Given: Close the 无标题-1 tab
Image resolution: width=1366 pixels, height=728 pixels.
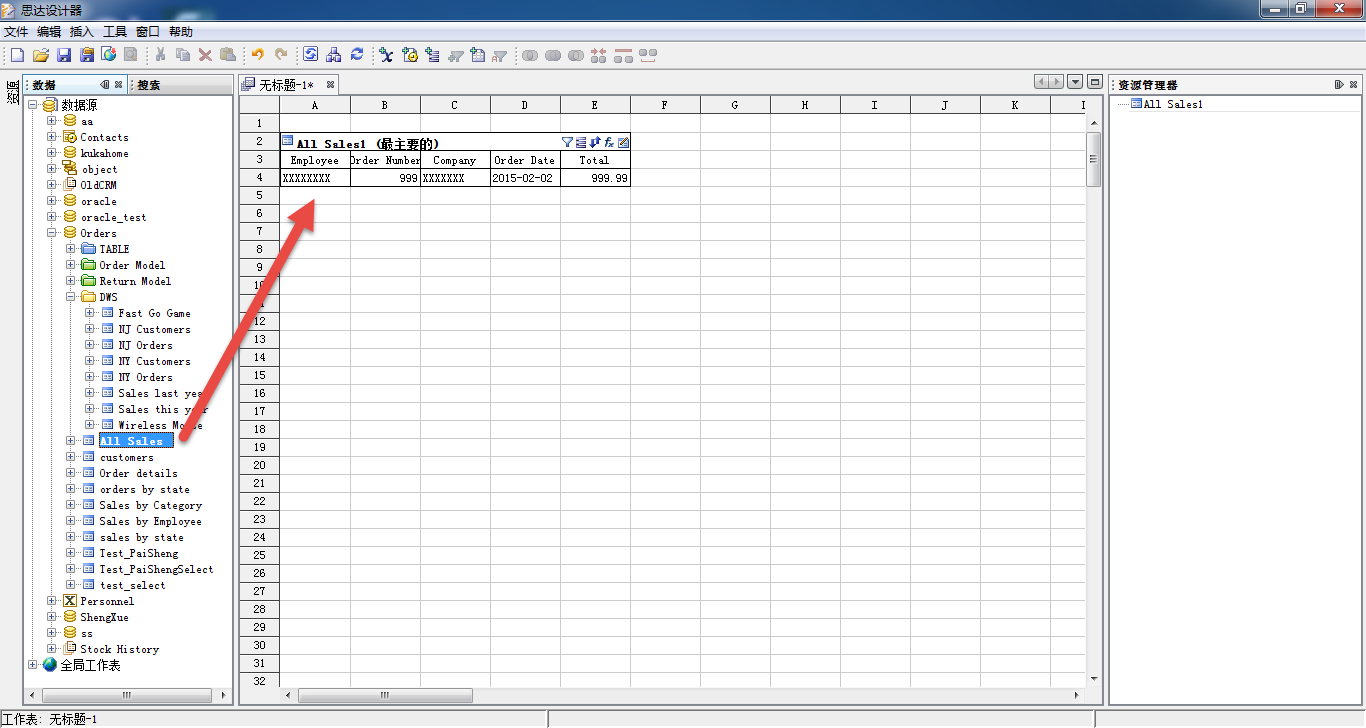Looking at the screenshot, I should pyautogui.click(x=331, y=85).
